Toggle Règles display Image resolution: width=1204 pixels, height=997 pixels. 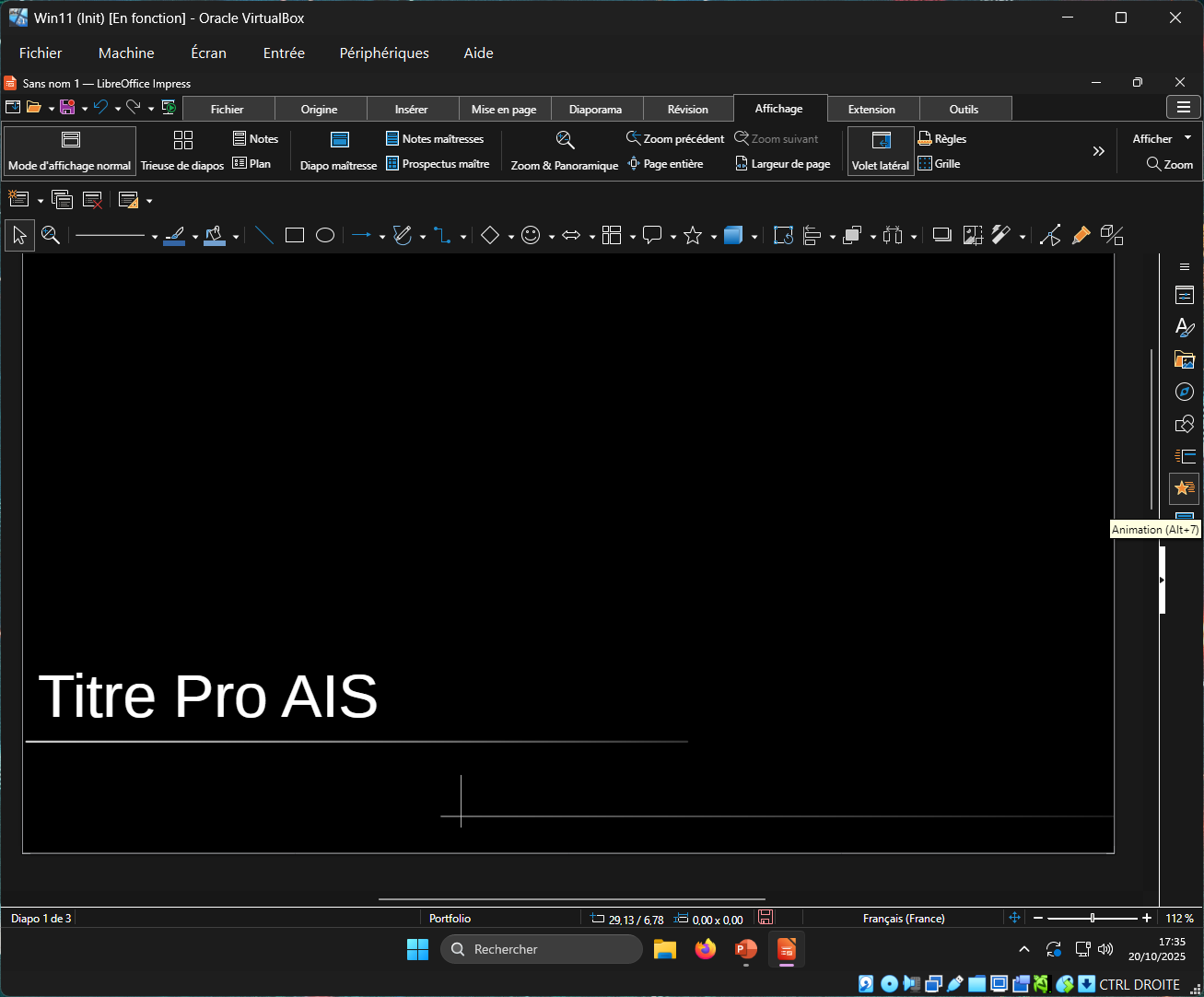click(x=942, y=139)
